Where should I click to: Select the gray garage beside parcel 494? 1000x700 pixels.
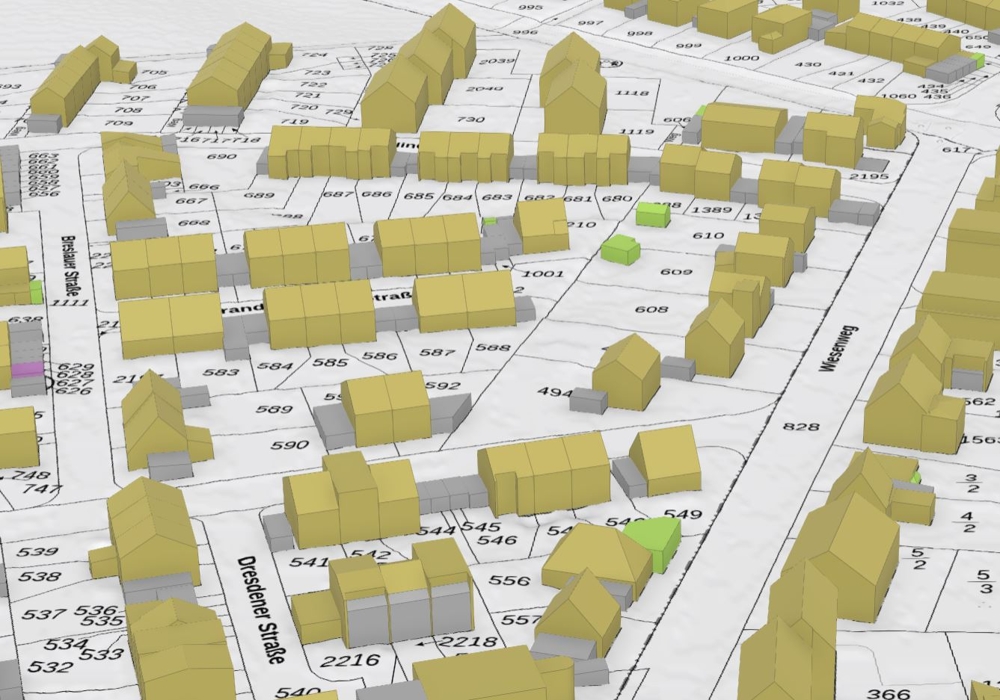tap(589, 400)
